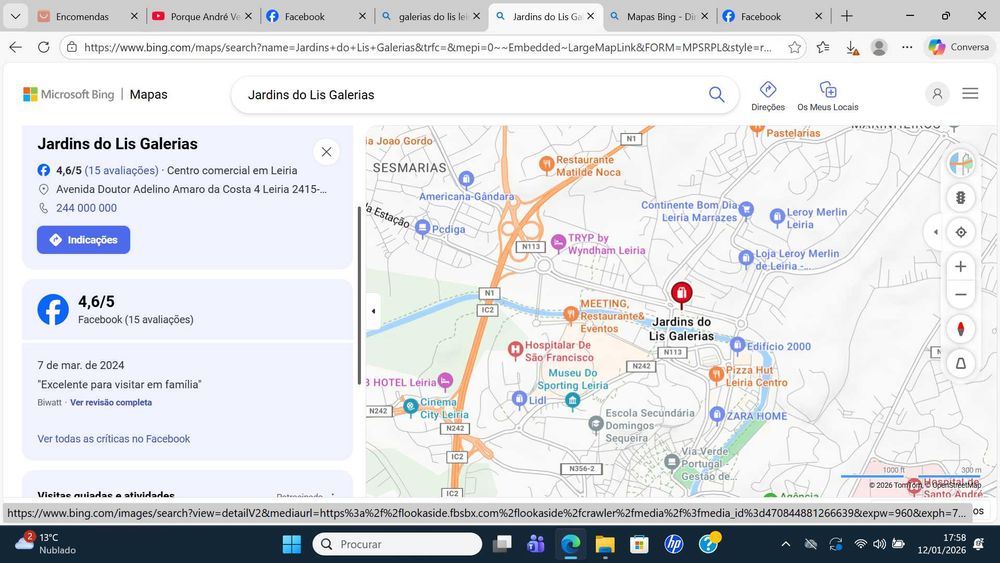Expand the map controls side arrow
The image size is (1000, 563).
(x=935, y=232)
